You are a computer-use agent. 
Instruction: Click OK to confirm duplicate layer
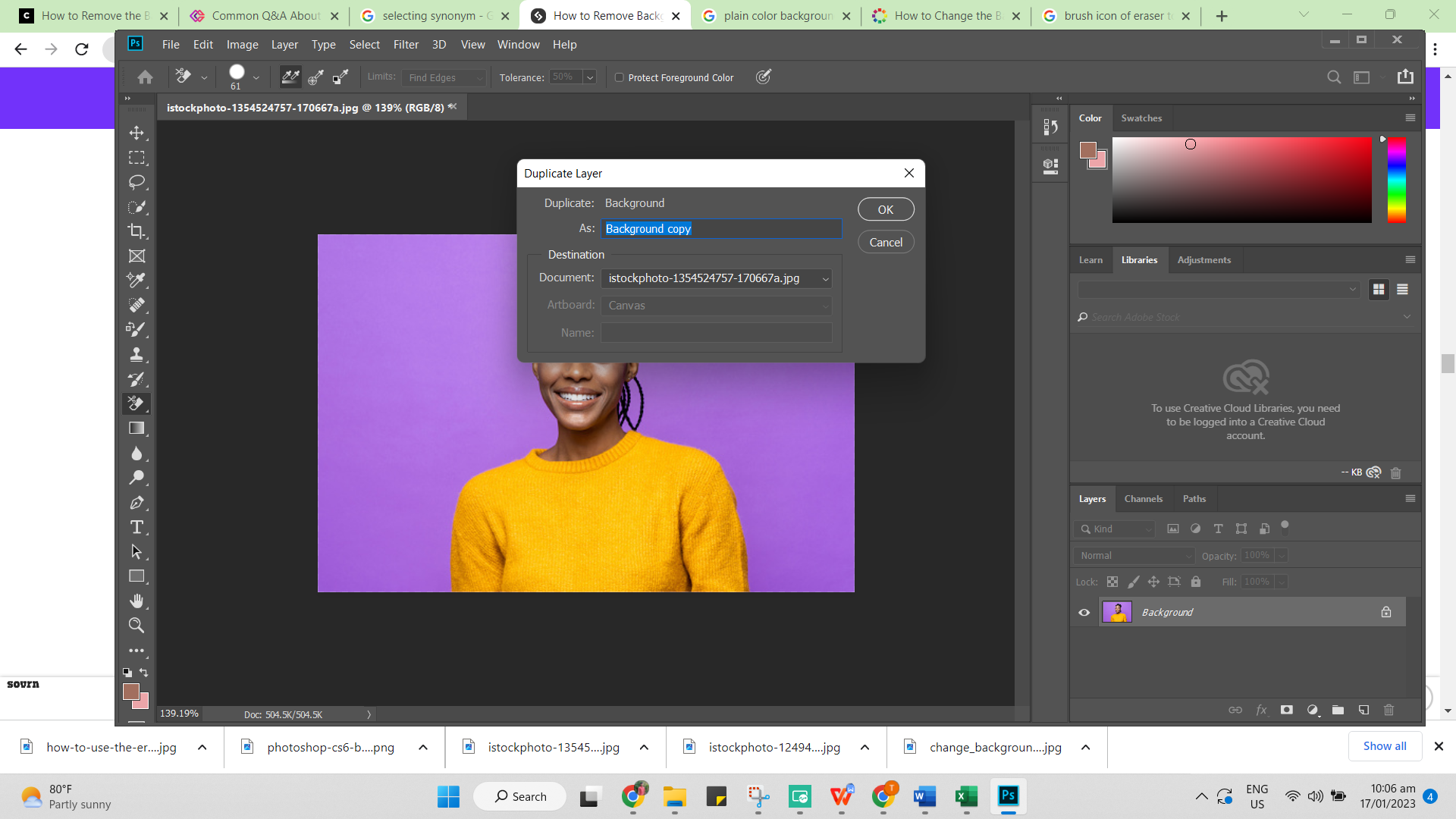[885, 209]
